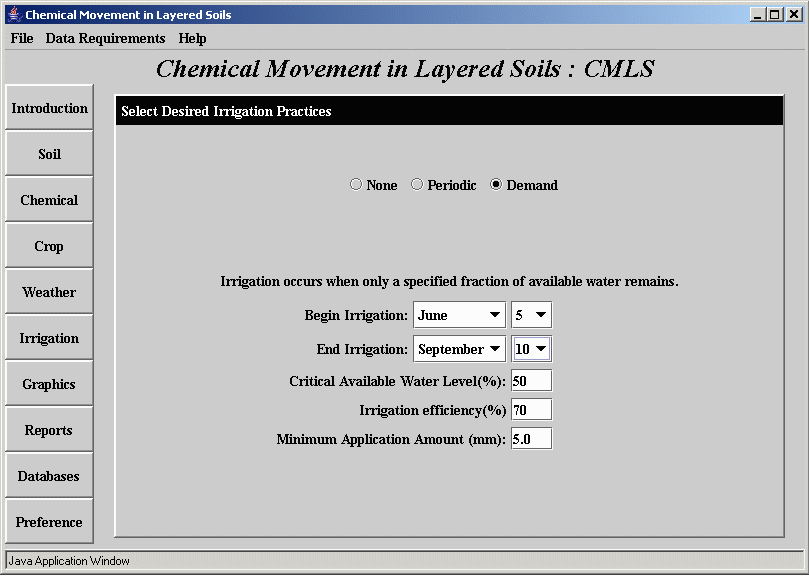Click the Java app icon in title bar
This screenshot has width=809, height=576.
click(x=15, y=14)
